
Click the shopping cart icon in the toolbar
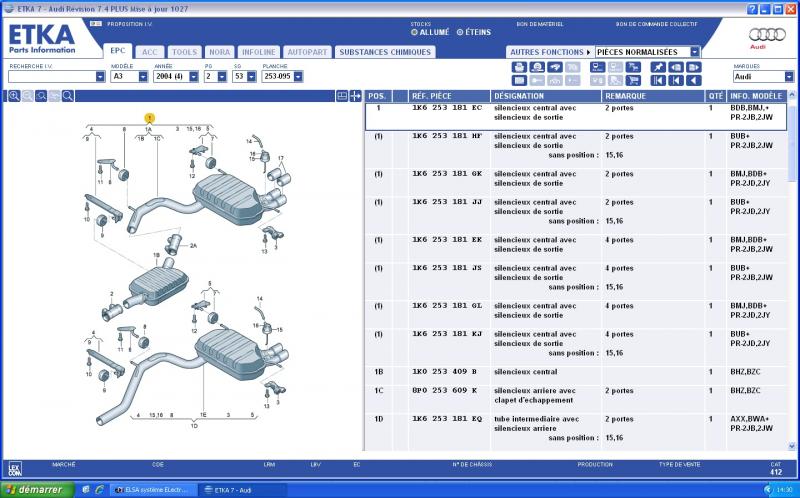pyautogui.click(x=633, y=81)
